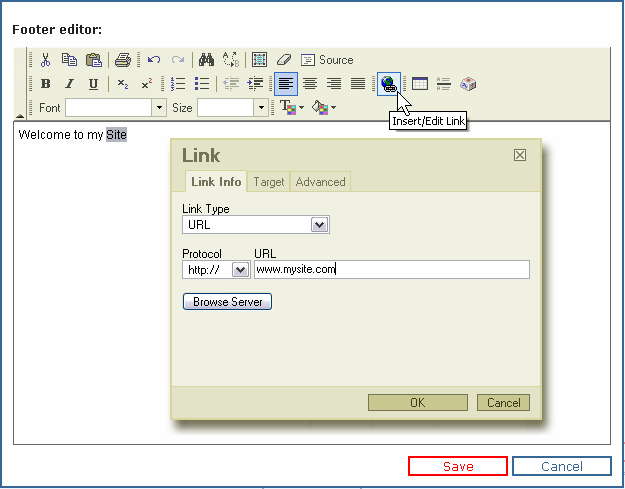
Task: Undo the last action
Action: 154,60
